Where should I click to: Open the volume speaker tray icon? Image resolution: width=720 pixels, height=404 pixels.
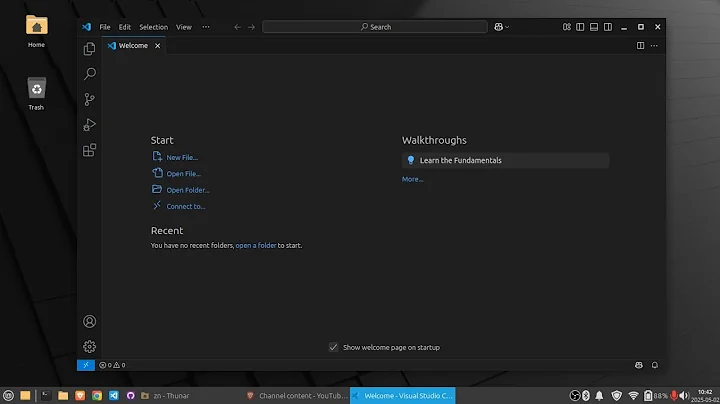click(684, 395)
